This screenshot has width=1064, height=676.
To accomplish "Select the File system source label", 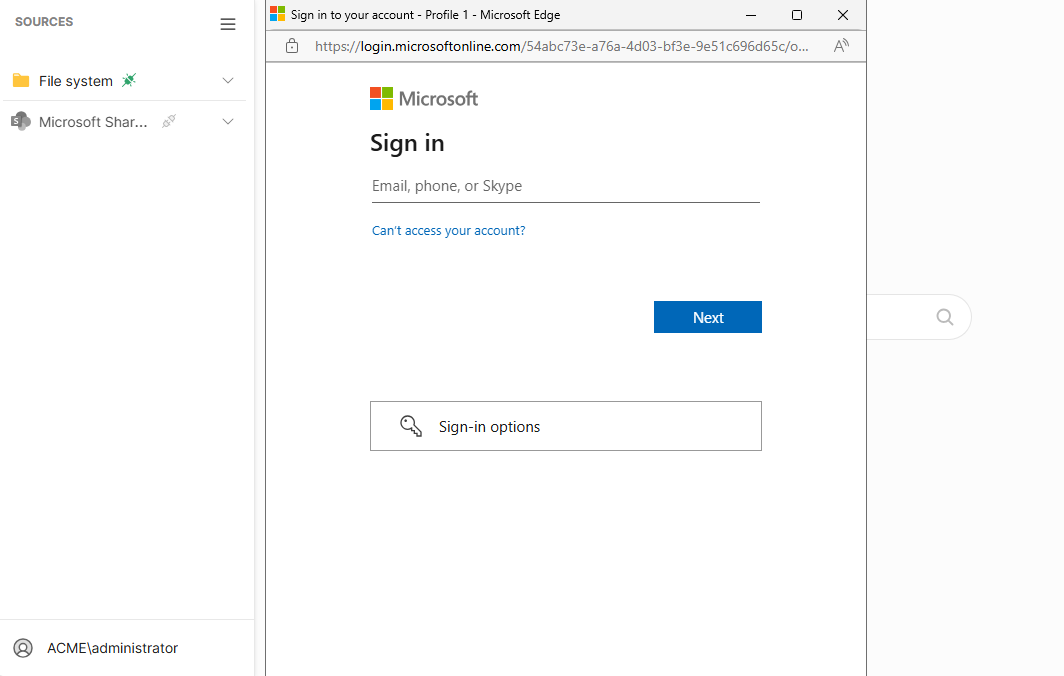I will [x=76, y=81].
